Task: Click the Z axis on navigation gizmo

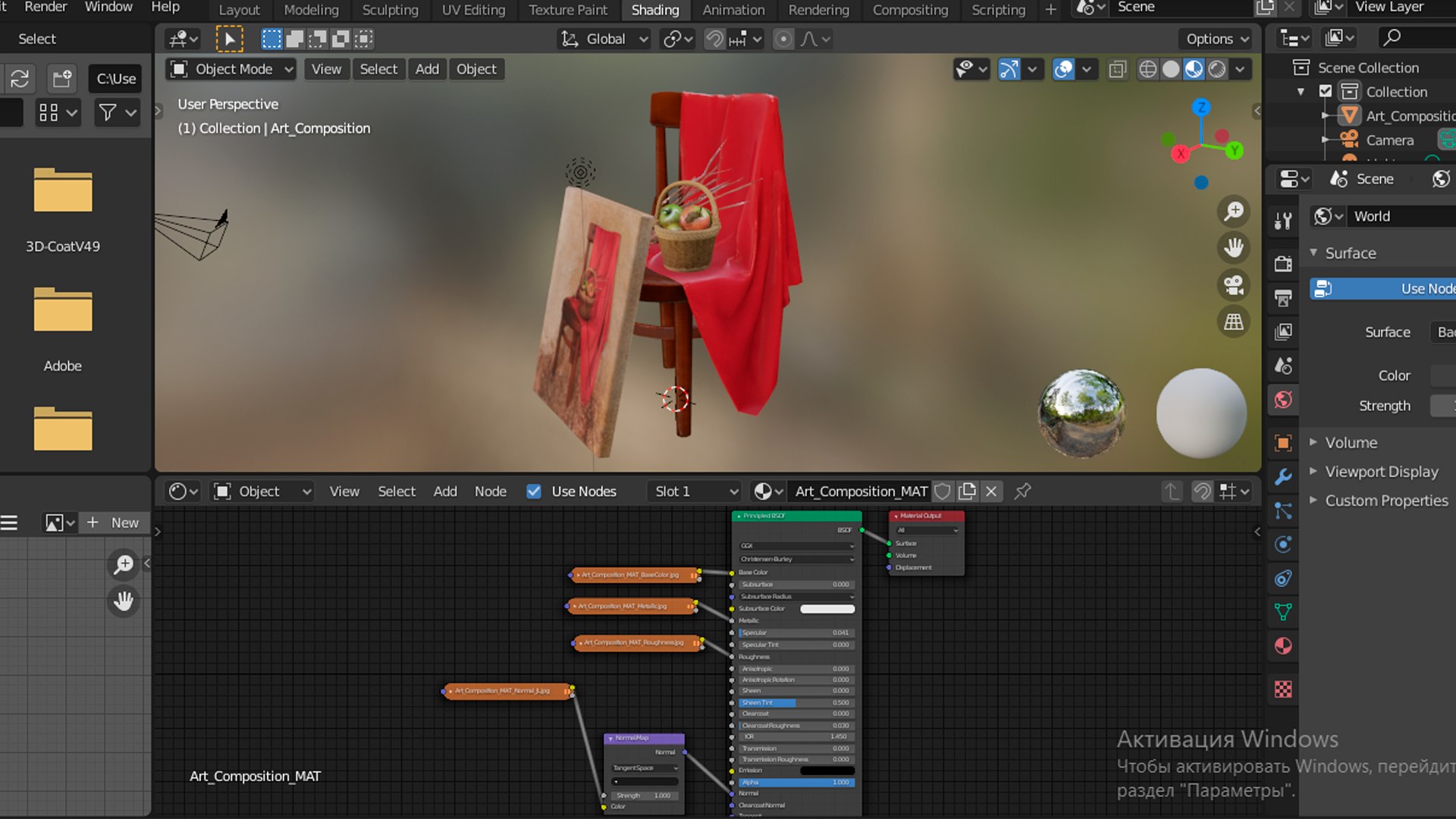Action: point(1201,107)
